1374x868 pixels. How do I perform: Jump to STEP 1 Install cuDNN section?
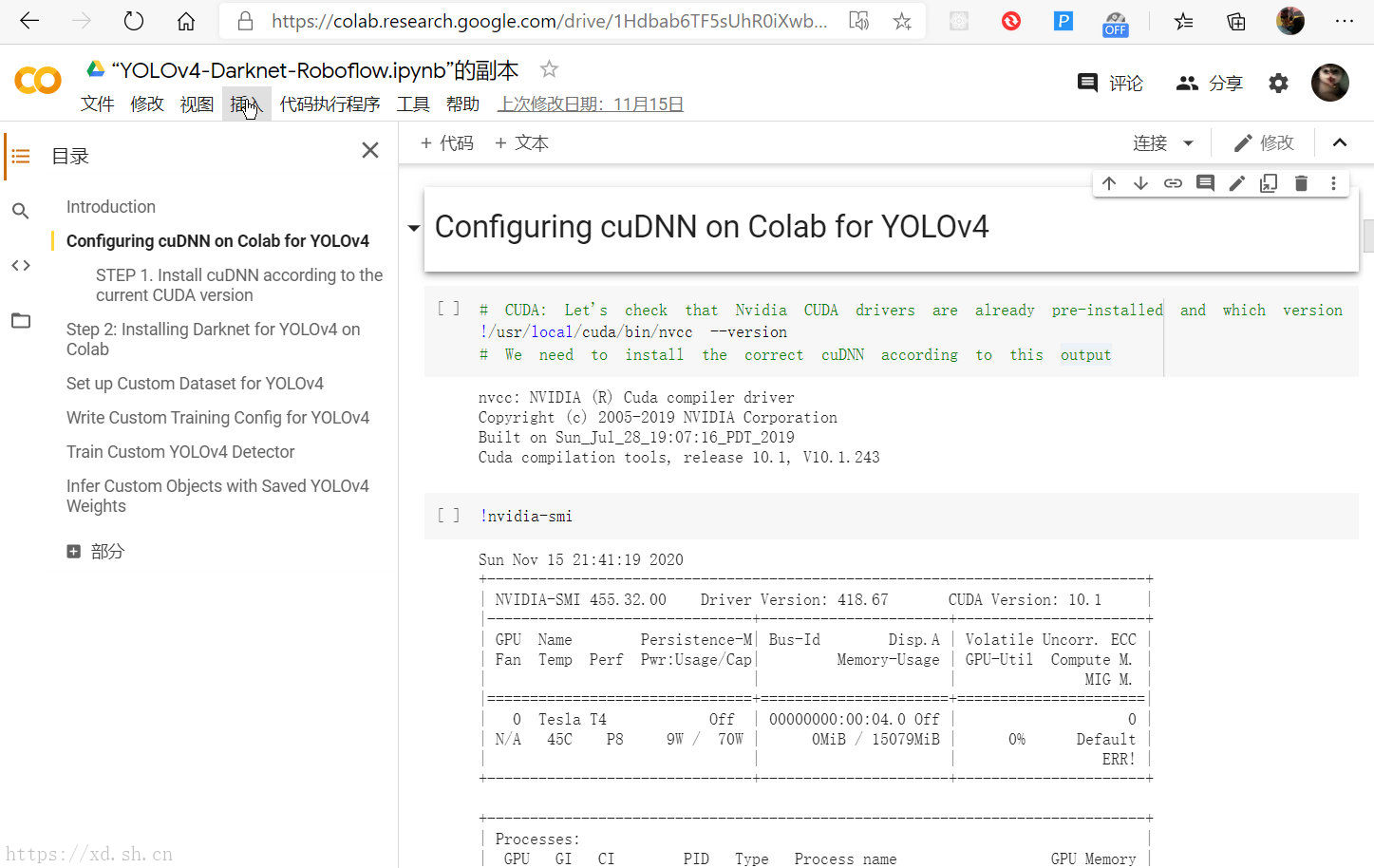(239, 285)
